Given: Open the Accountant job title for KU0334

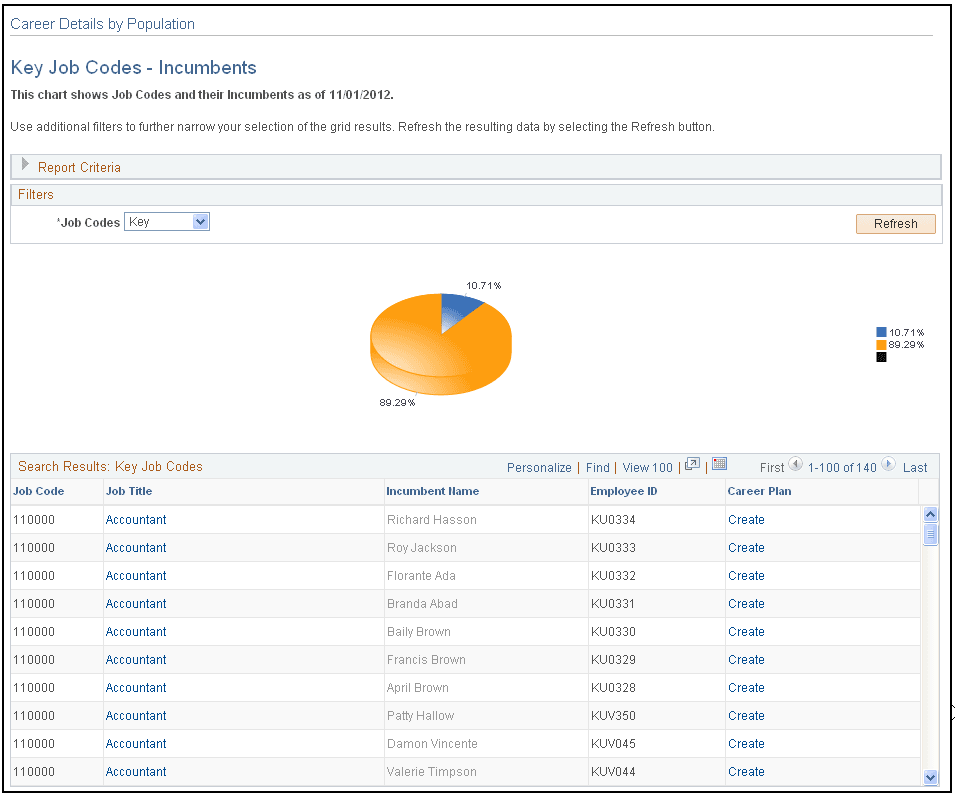Looking at the screenshot, I should (x=135, y=519).
